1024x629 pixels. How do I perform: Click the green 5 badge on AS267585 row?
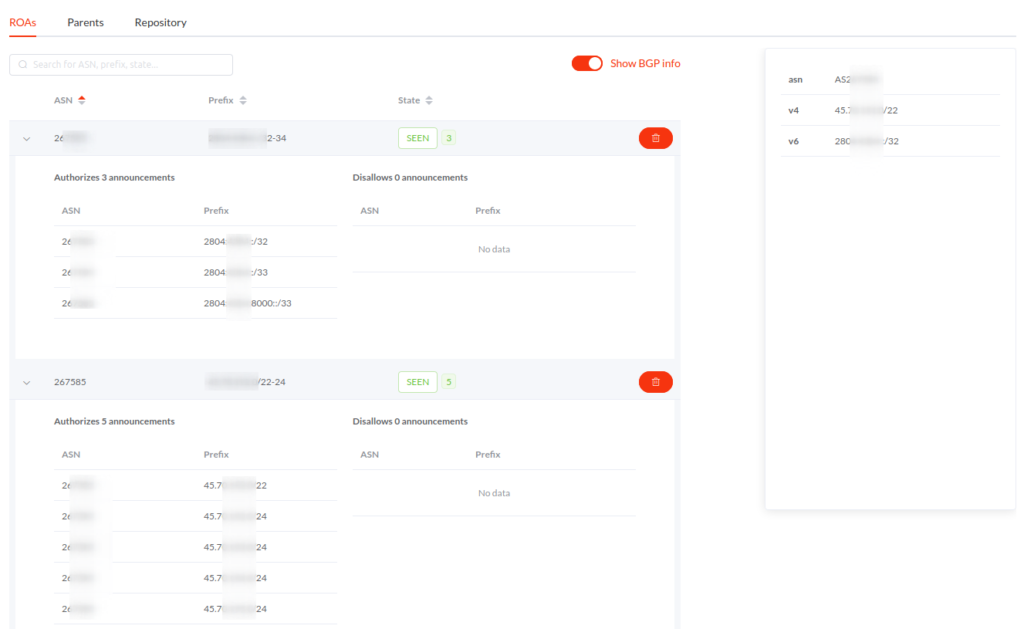click(448, 381)
